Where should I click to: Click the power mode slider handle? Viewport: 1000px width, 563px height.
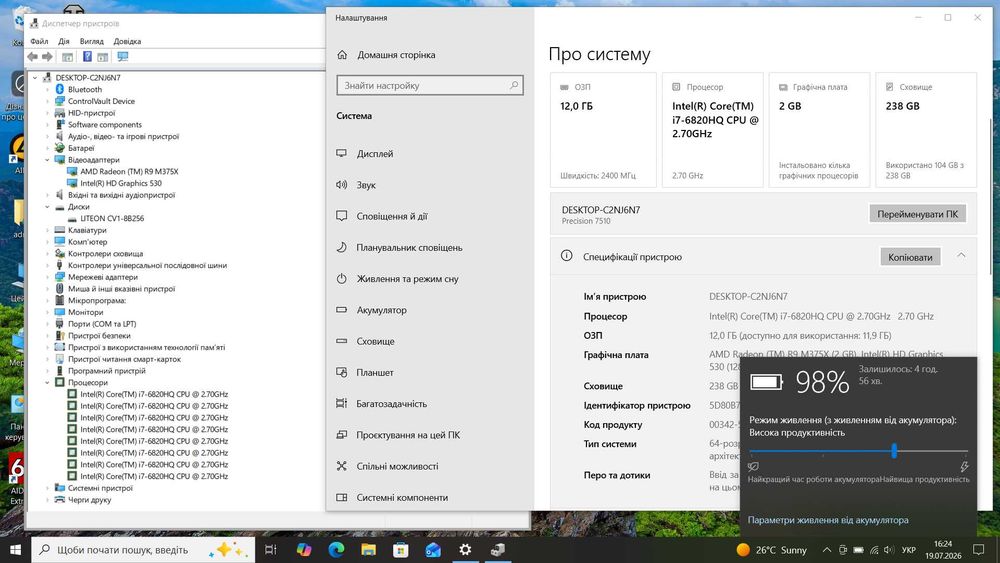coord(894,451)
